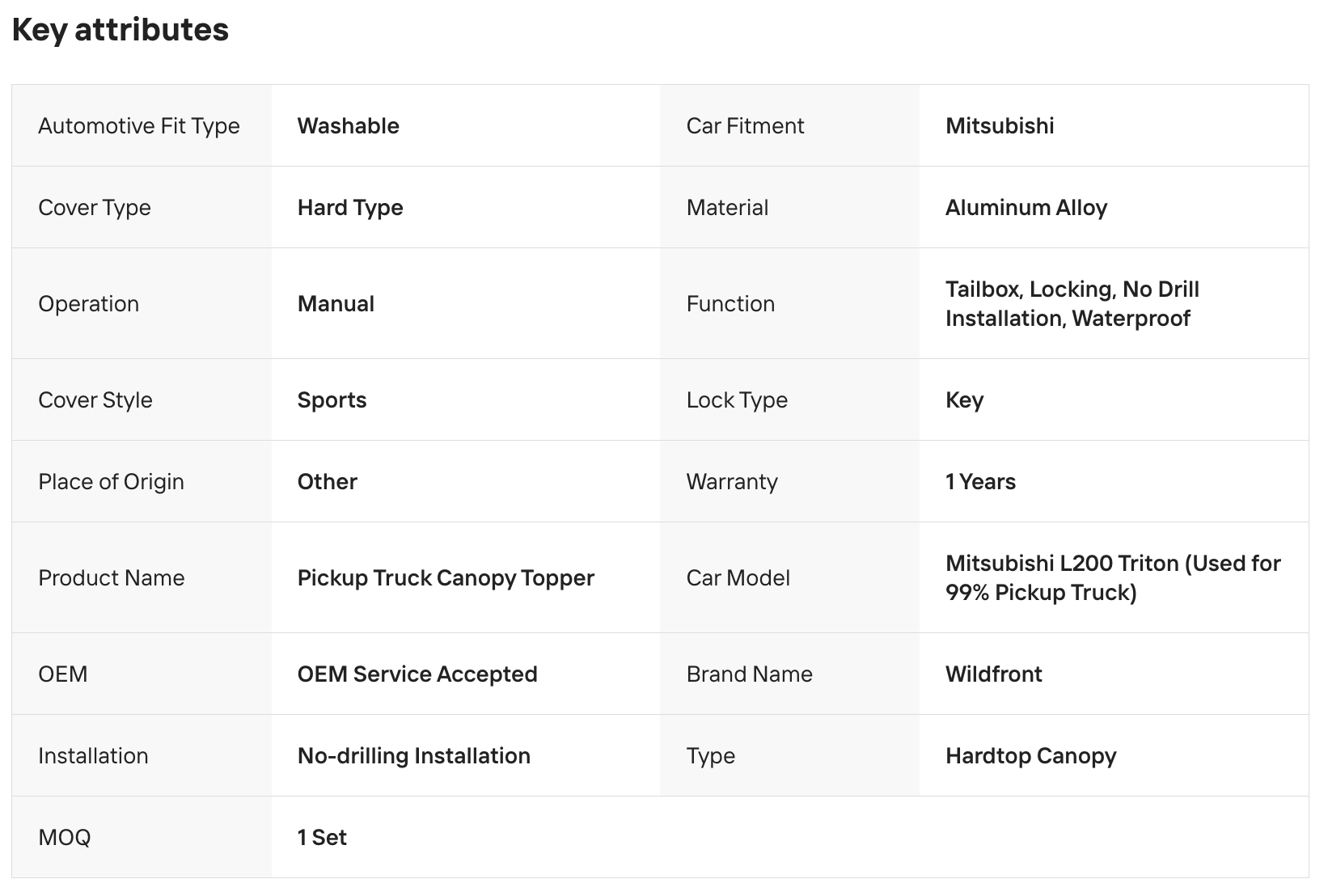Select the Place of Origin label
The height and width of the screenshot is (896, 1328).
coord(111,482)
